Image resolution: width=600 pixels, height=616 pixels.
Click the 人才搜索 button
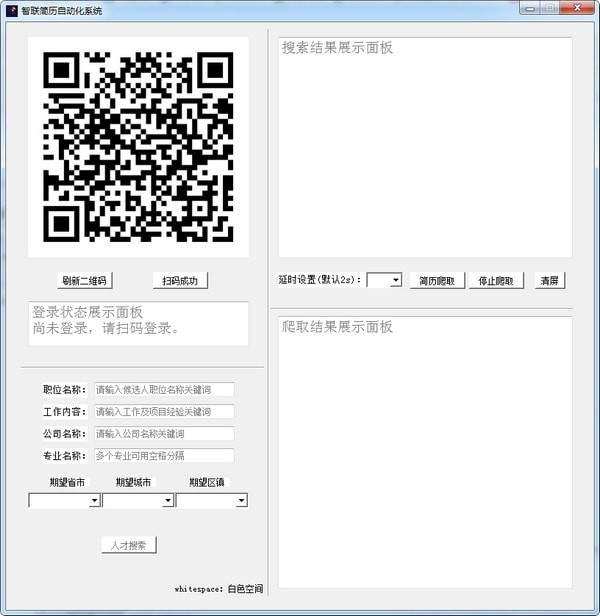(x=129, y=545)
